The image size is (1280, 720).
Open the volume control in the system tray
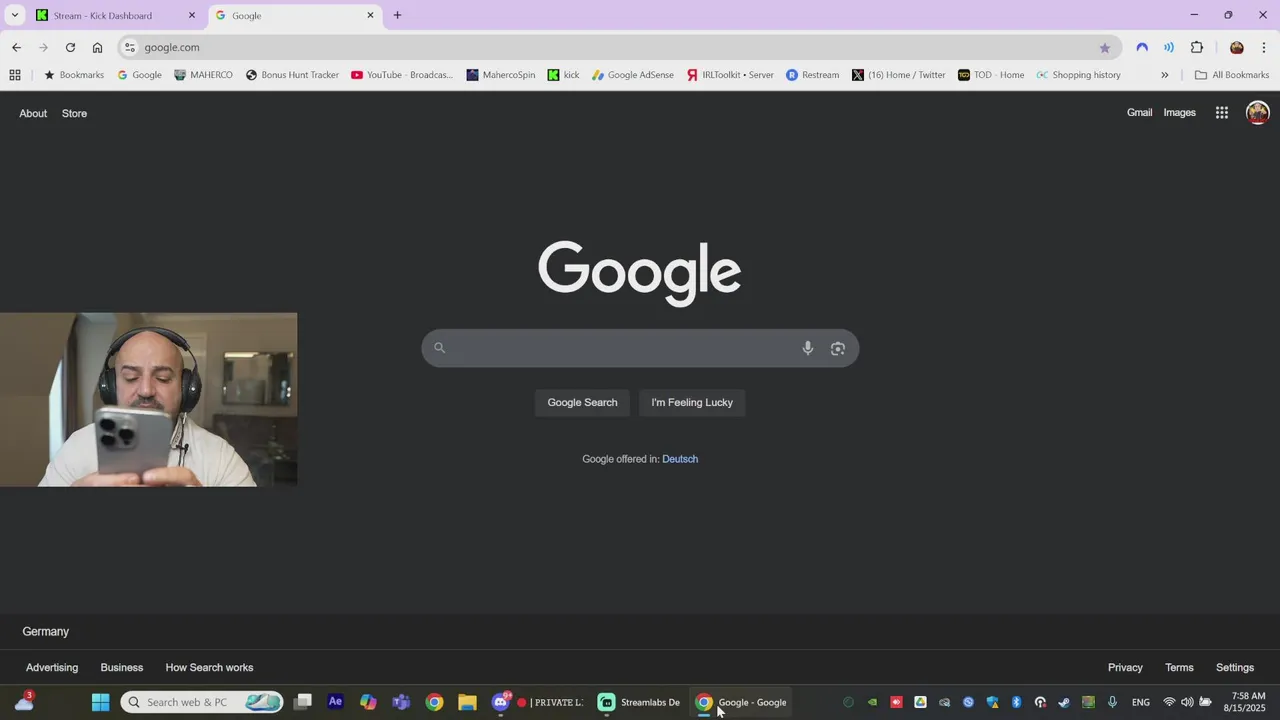click(1187, 702)
